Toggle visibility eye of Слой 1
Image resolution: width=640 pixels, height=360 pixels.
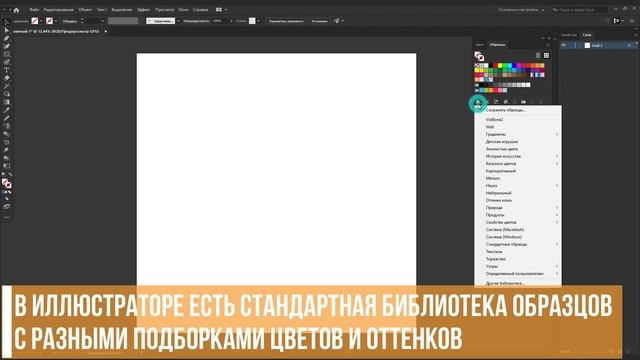pyautogui.click(x=564, y=45)
